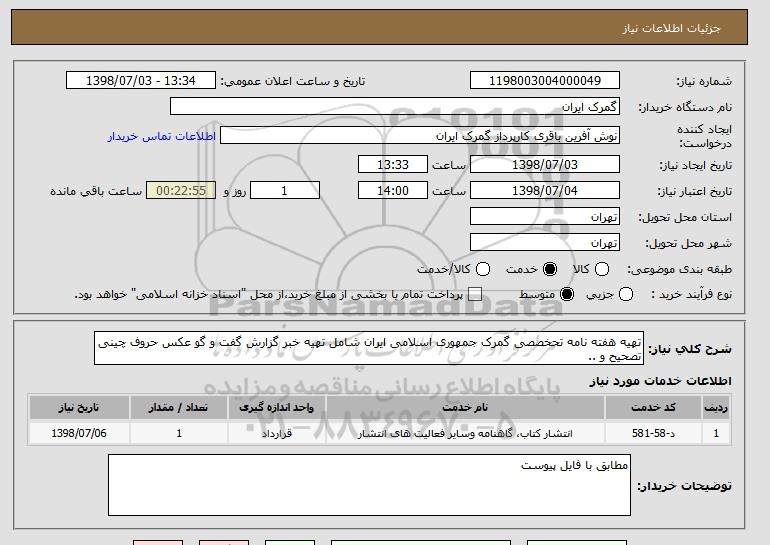Click the need date cell 1398/07/06
This screenshot has height=545, width=770.
79,433
